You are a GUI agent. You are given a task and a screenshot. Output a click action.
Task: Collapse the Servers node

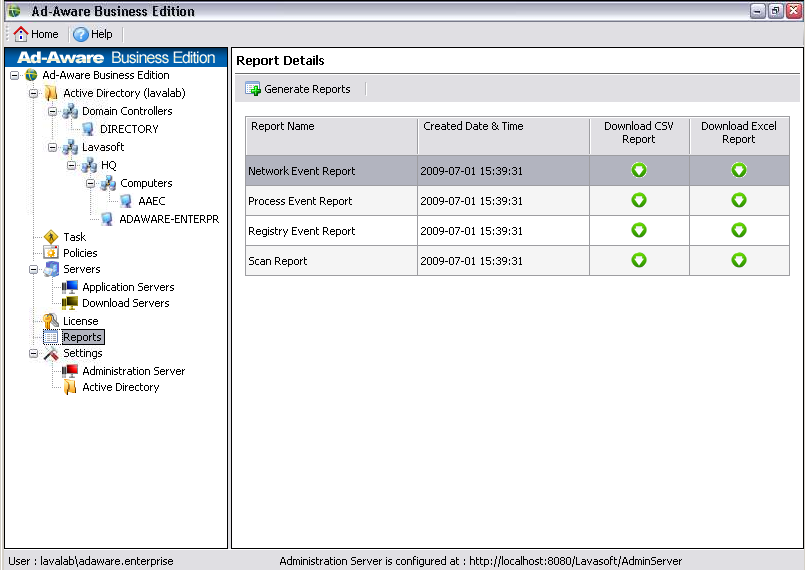pyautogui.click(x=33, y=269)
